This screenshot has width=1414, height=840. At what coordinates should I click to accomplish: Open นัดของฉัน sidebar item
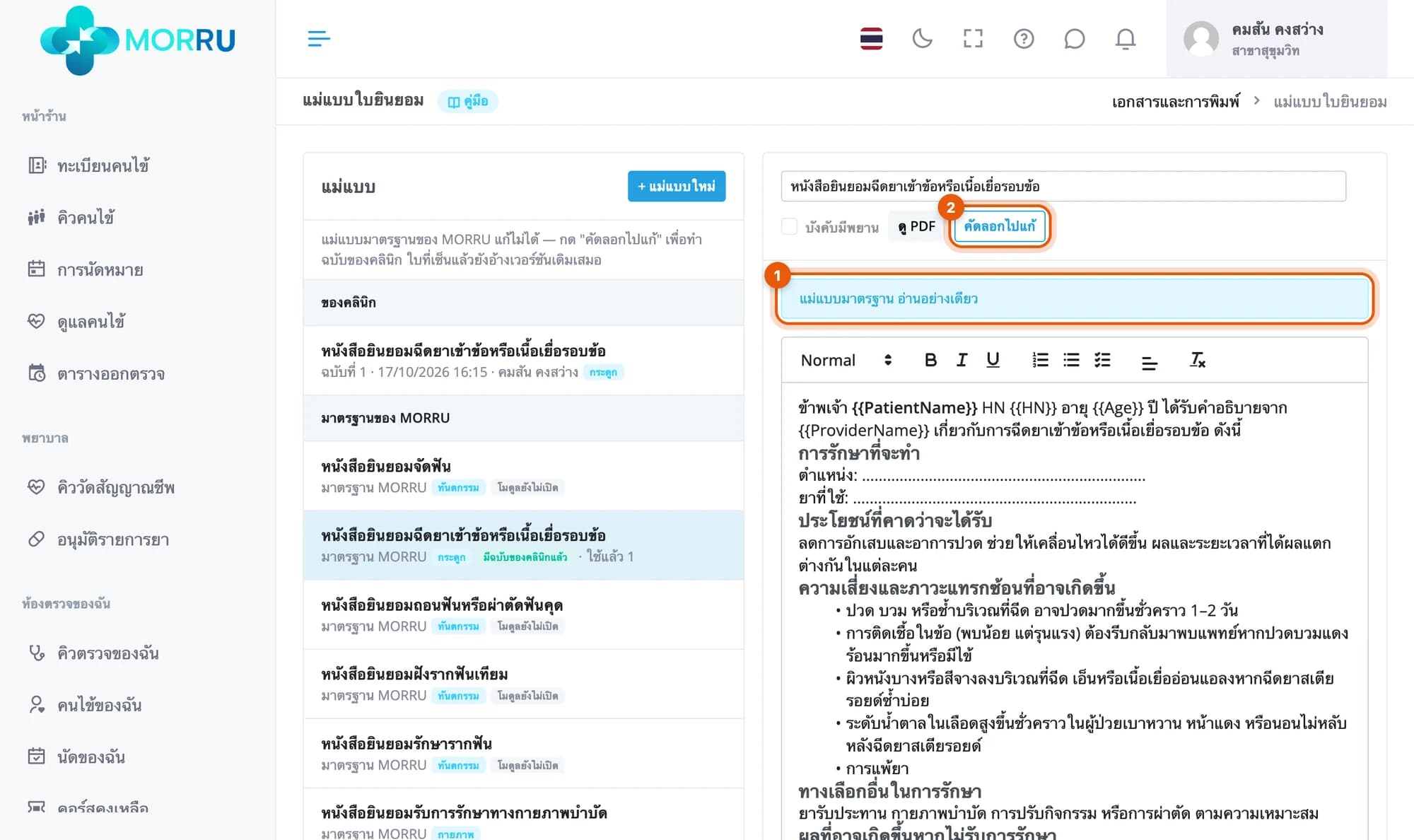point(76,757)
